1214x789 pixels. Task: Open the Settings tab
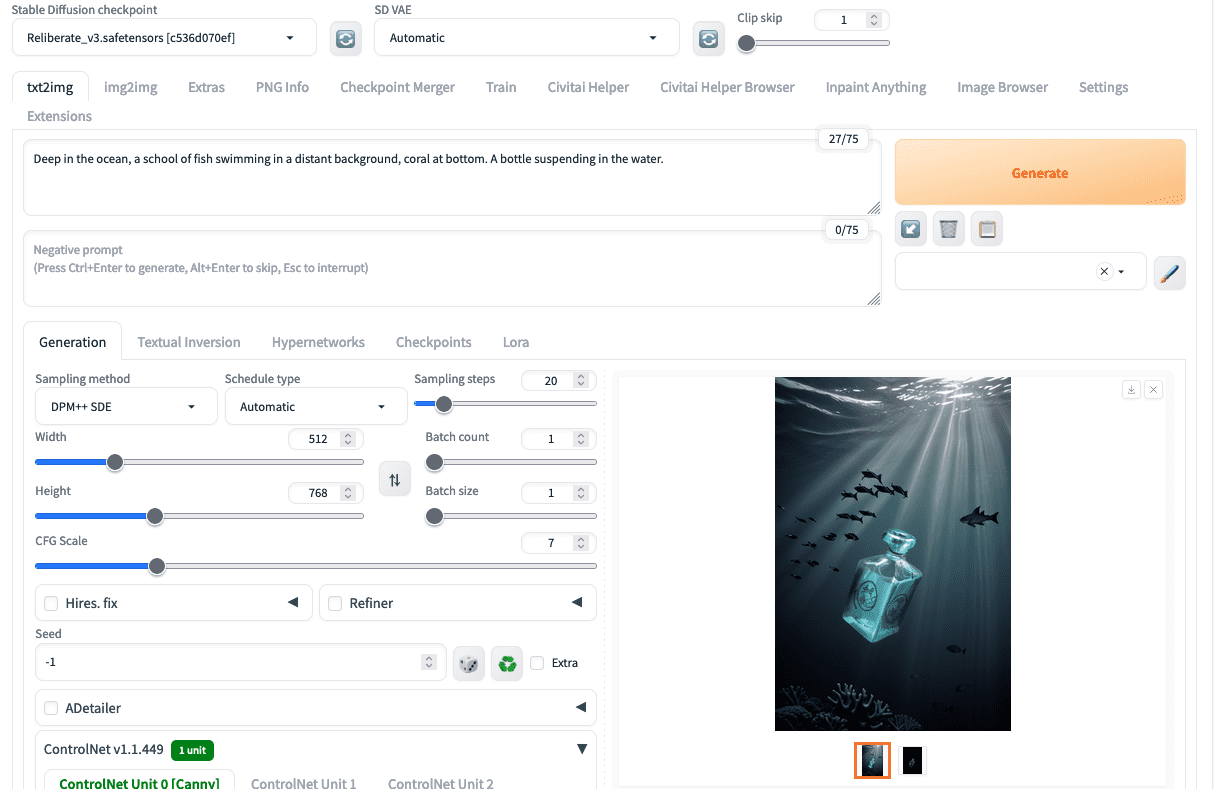(x=1103, y=87)
